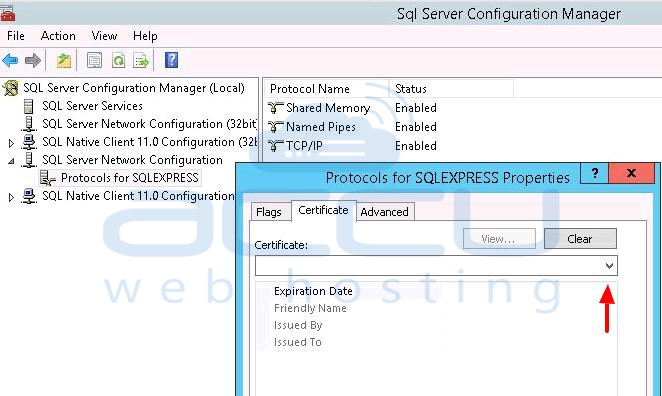Image resolution: width=662 pixels, height=396 pixels.
Task: Click the Clear button
Action: coord(580,239)
